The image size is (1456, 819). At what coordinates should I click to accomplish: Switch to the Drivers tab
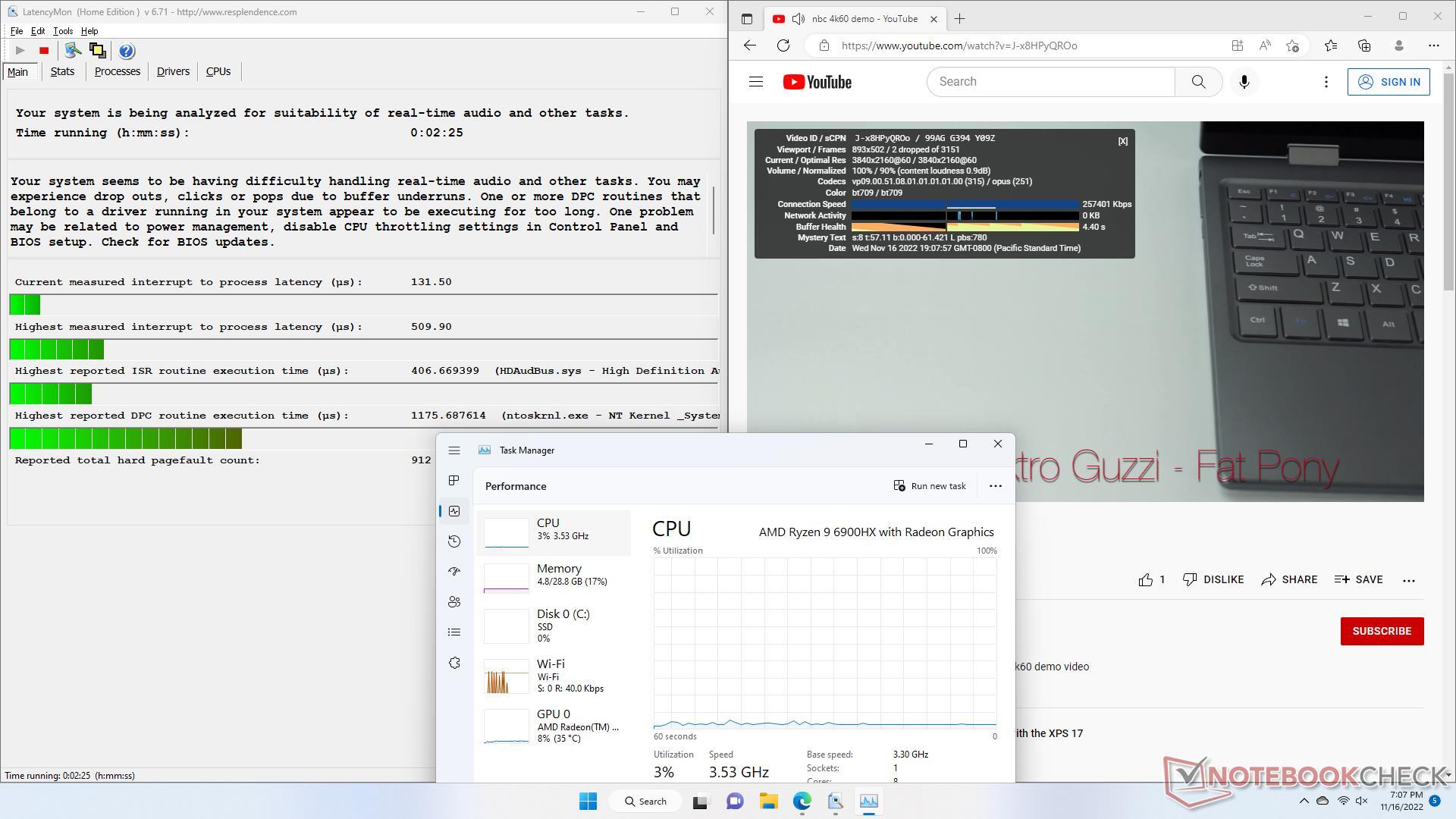tap(173, 71)
